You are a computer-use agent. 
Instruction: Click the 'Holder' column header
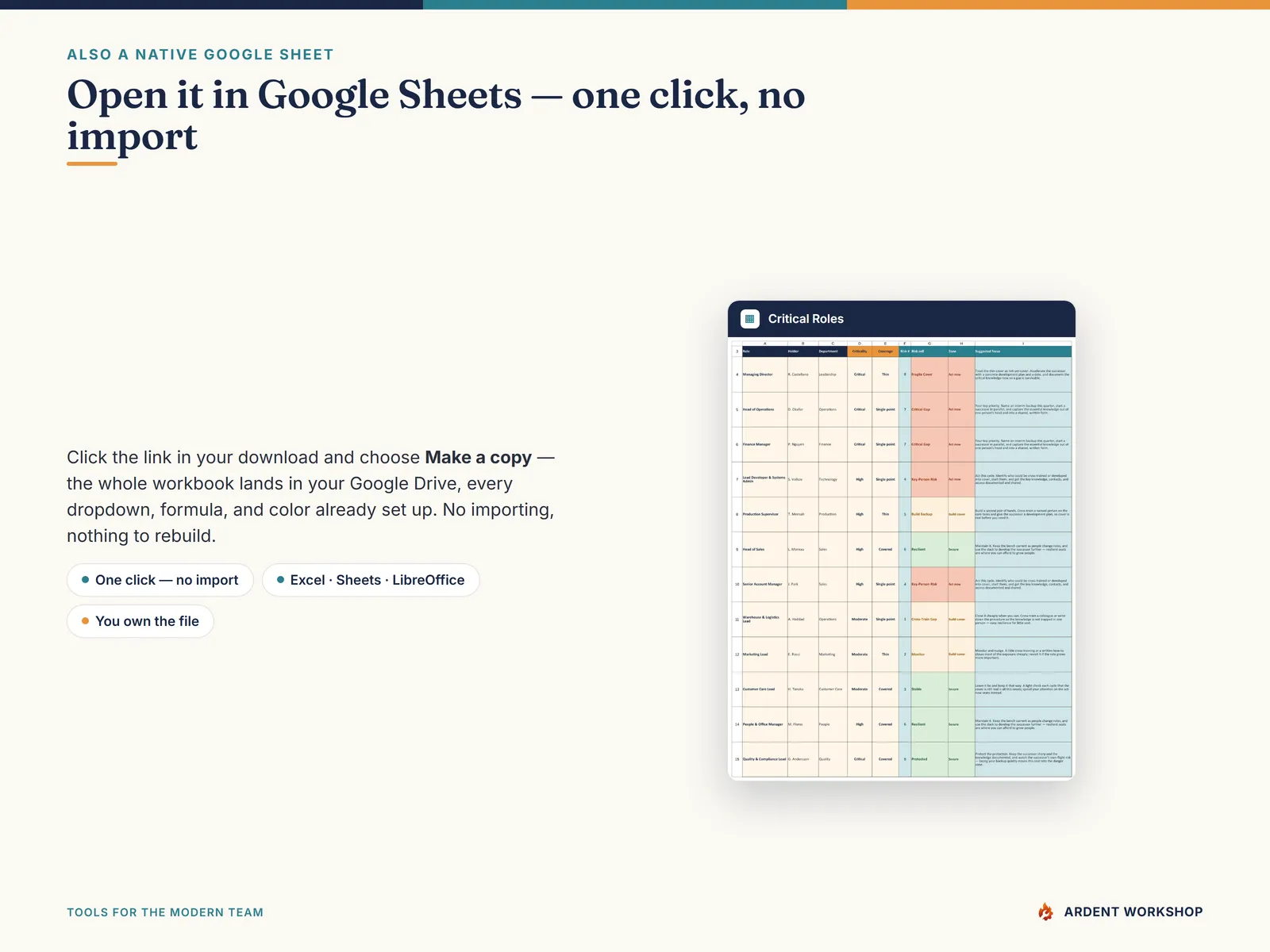802,351
